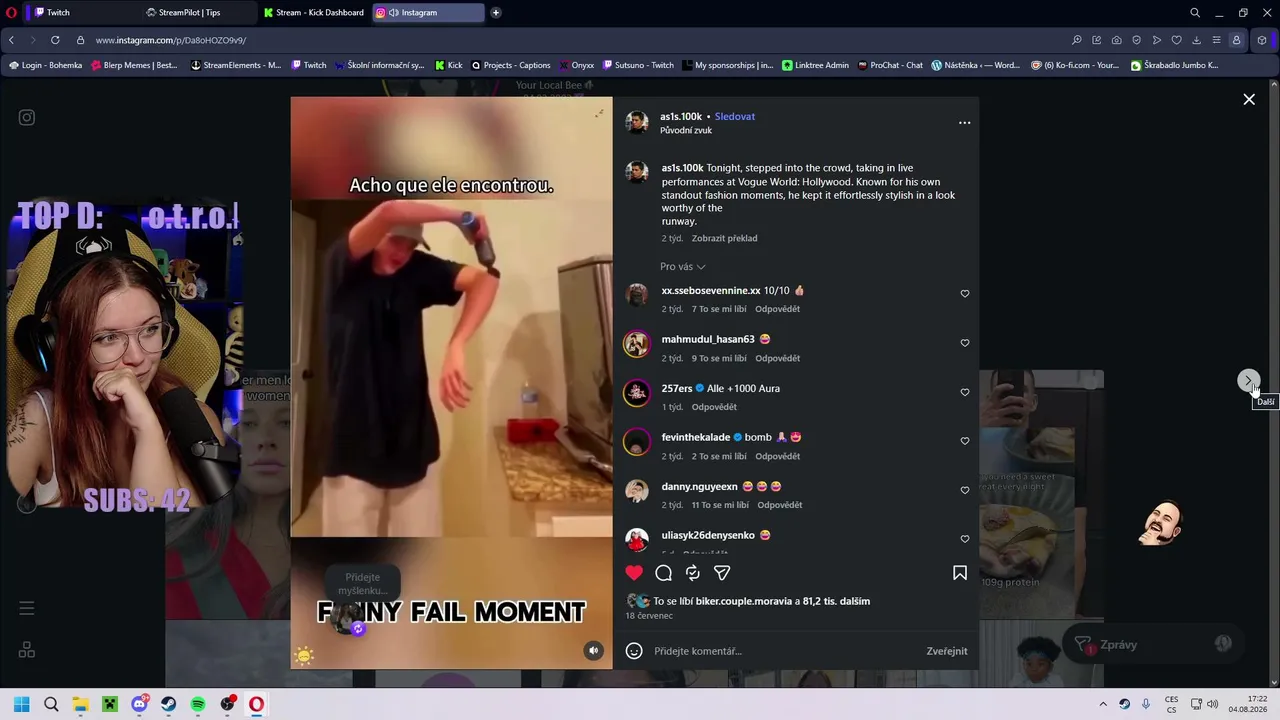Open the Zprávy messages panel
The image size is (1280, 720).
(x=1152, y=645)
